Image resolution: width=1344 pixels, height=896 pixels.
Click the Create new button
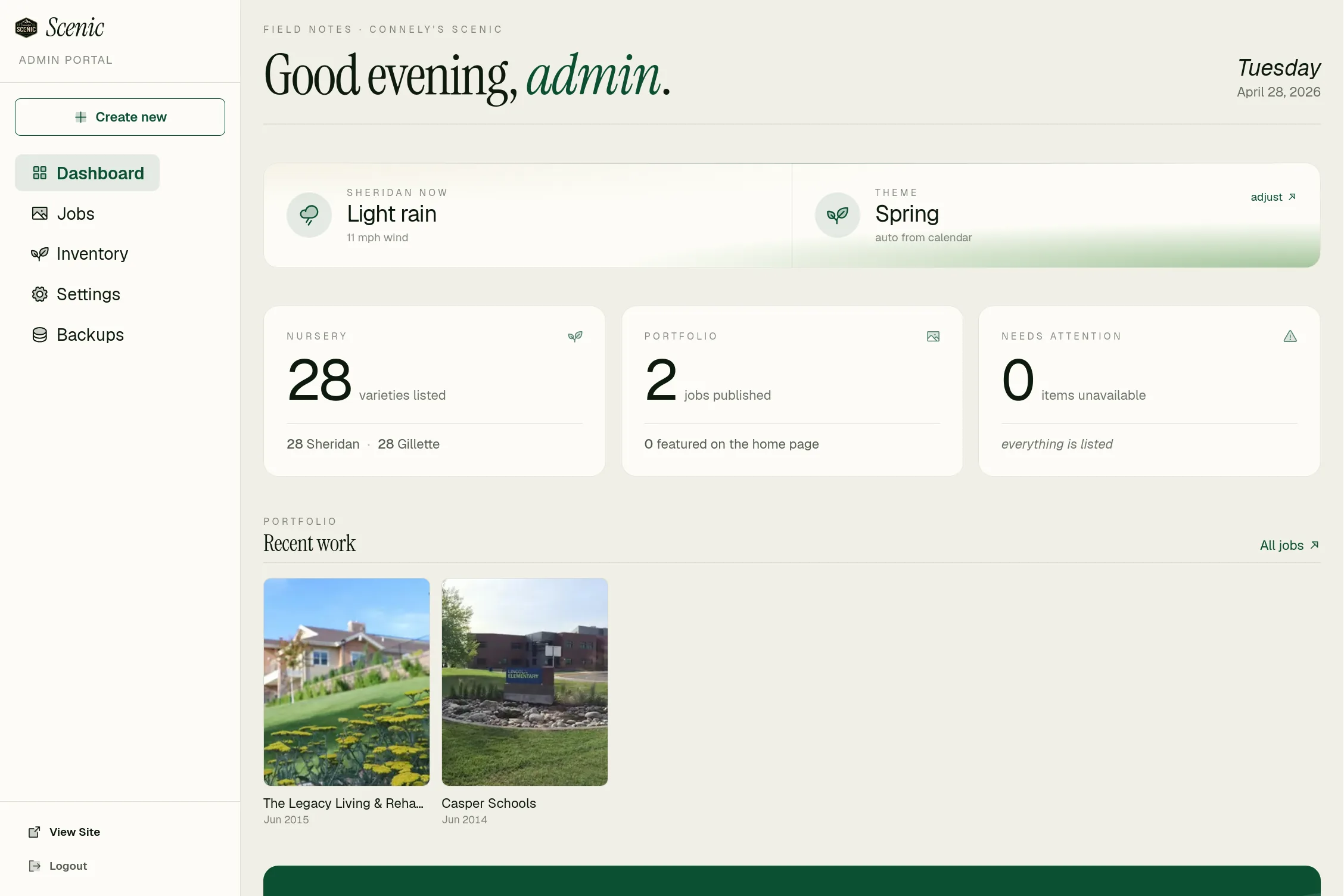click(120, 117)
